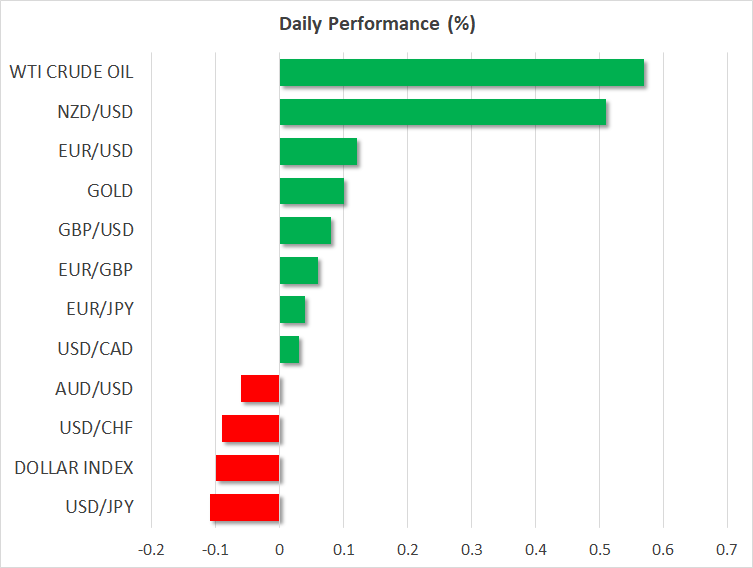Viewport: 753px width, 568px height.
Task: Select the GBP/USD green bar
Action: point(305,231)
